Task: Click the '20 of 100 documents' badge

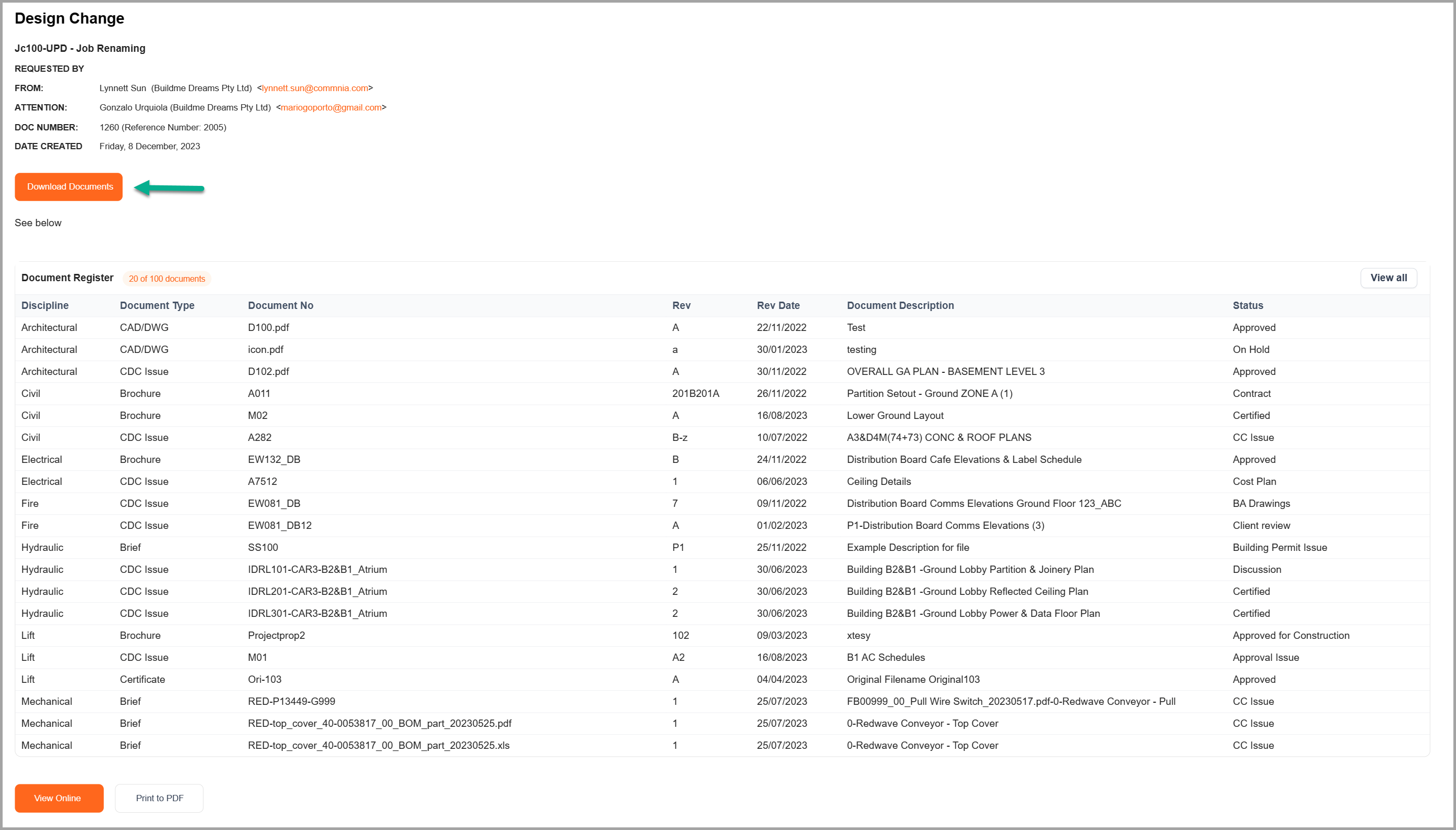Action: coord(167,279)
